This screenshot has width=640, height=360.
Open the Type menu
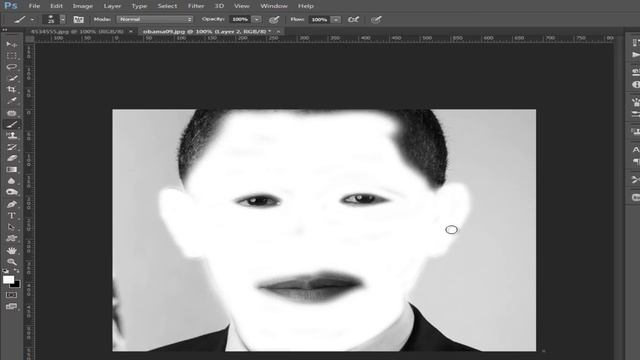139,6
